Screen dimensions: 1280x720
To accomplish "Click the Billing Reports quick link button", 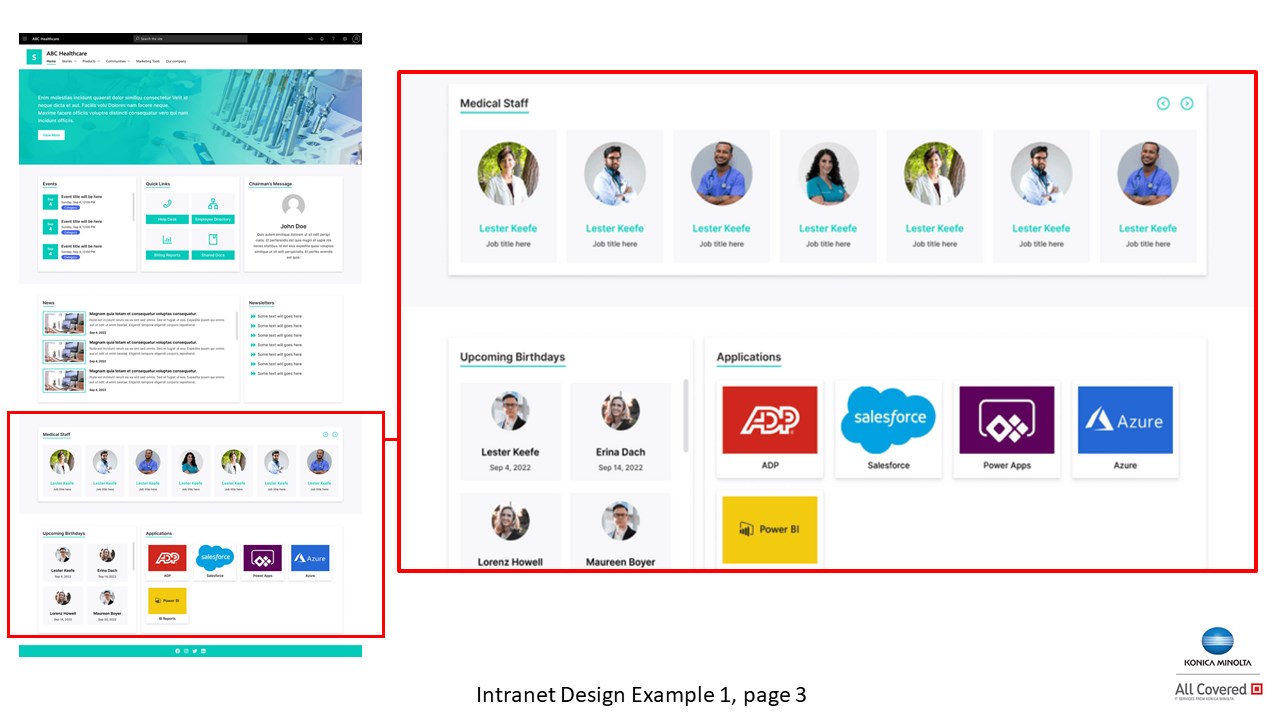I will coord(167,255).
